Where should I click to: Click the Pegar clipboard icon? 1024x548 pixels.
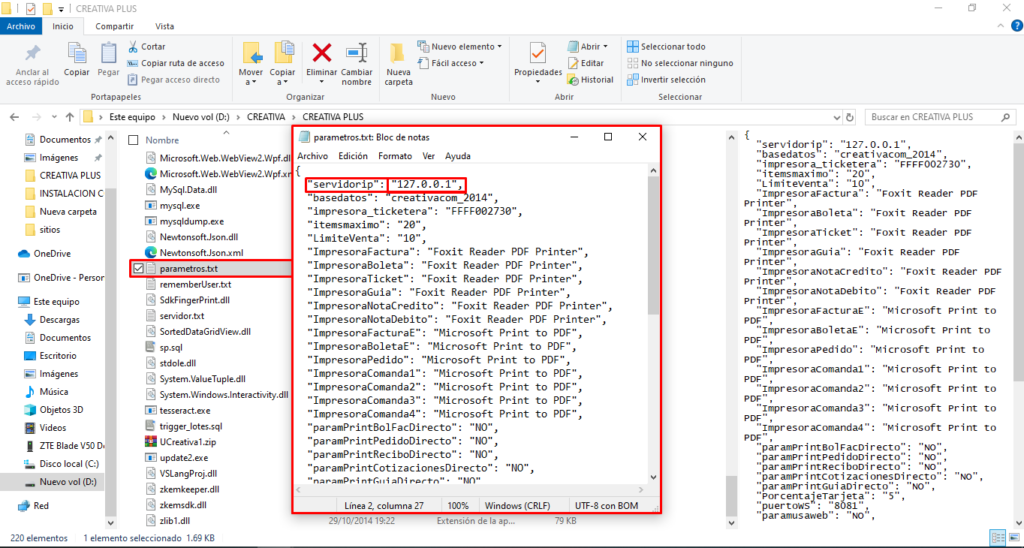point(108,54)
